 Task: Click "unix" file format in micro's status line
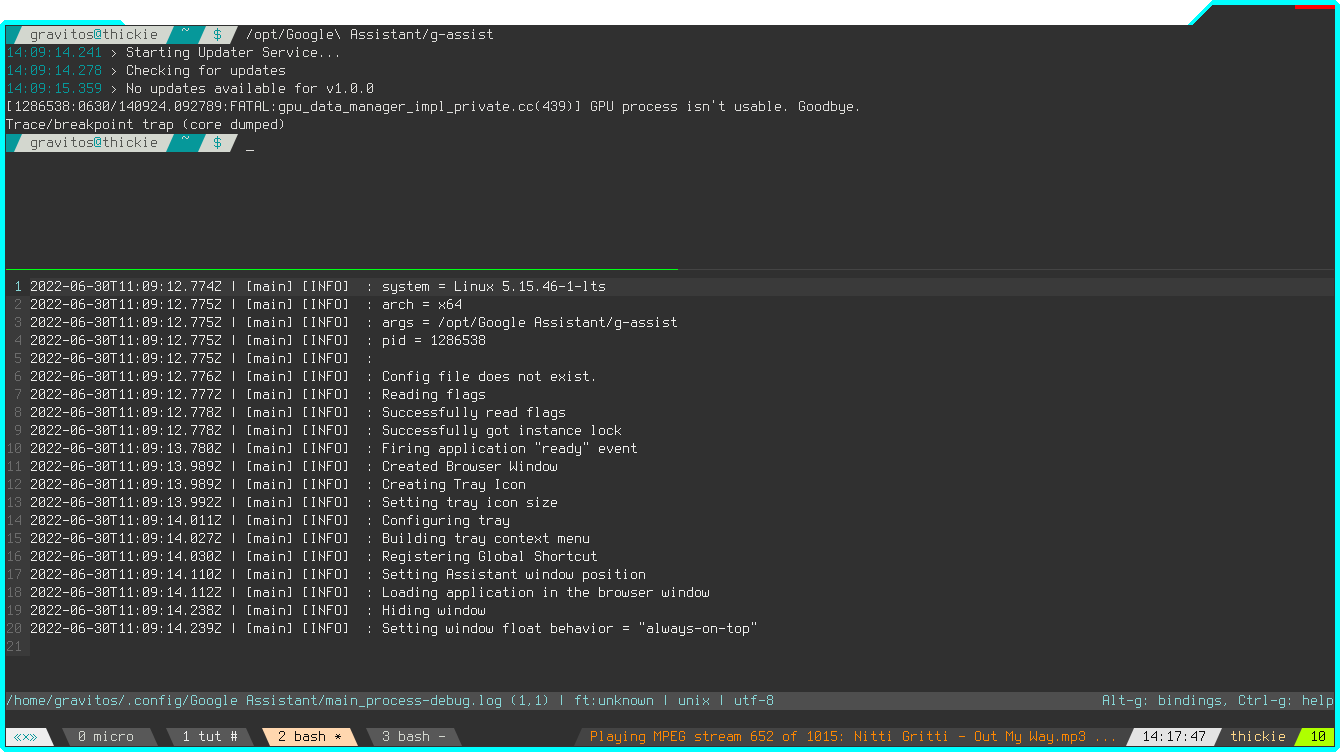[x=694, y=701]
